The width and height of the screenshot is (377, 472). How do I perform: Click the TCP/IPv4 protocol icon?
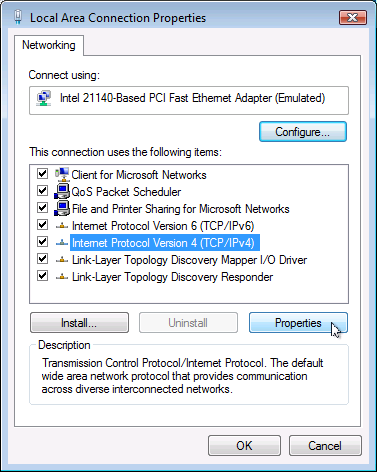coord(62,243)
